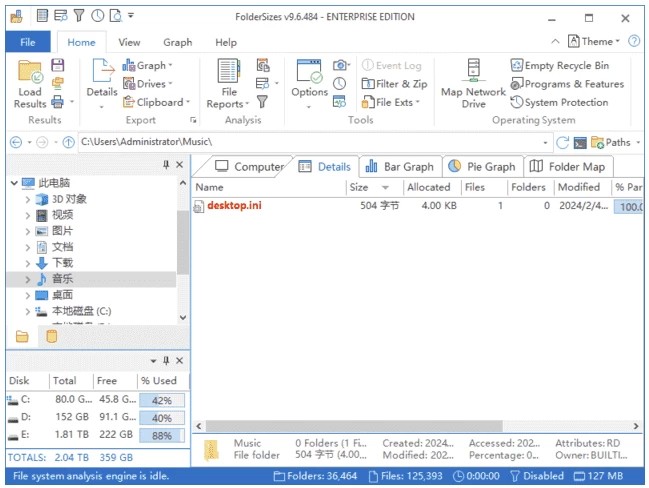Open the Drives dropdown
The width and height of the screenshot is (649, 488).
pos(148,84)
